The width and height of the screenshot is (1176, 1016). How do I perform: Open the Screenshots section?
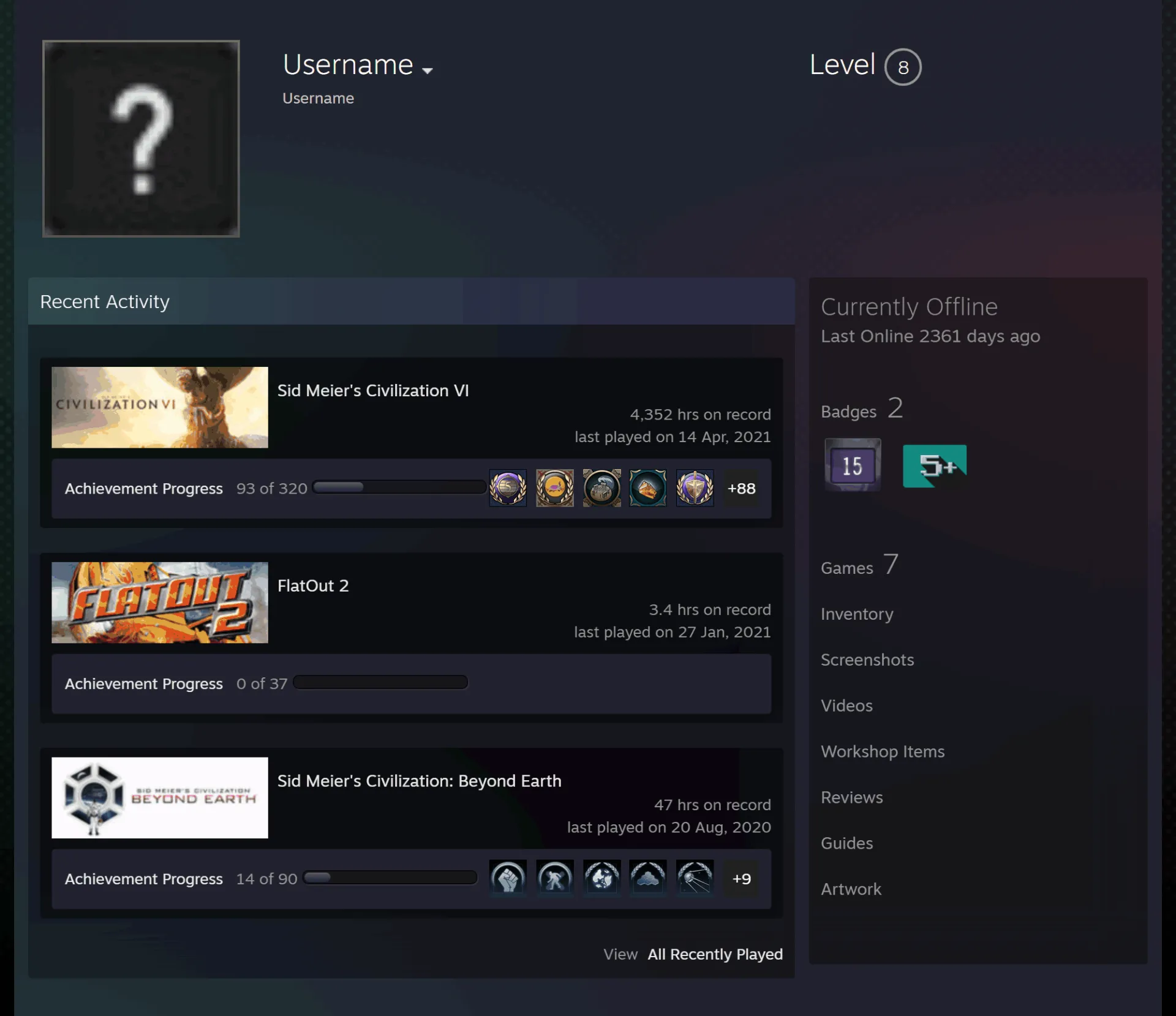pyautogui.click(x=867, y=660)
